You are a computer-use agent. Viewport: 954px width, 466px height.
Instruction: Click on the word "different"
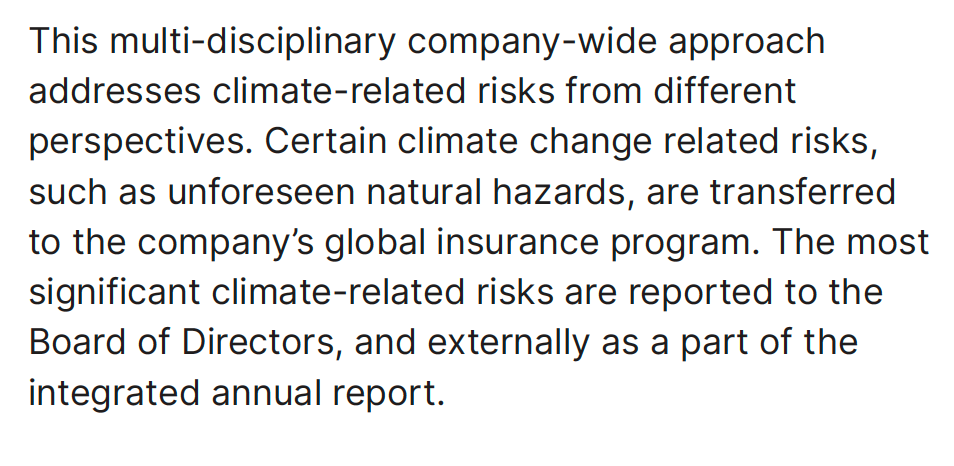(x=726, y=91)
